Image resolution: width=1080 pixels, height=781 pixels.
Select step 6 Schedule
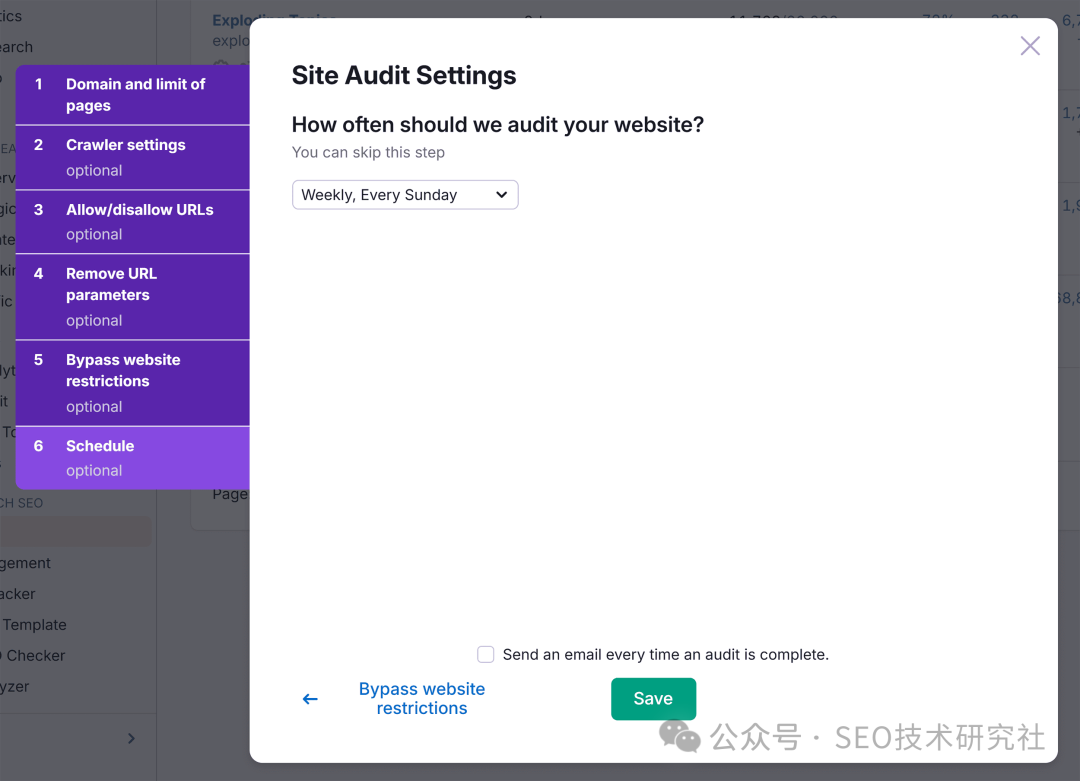132,458
